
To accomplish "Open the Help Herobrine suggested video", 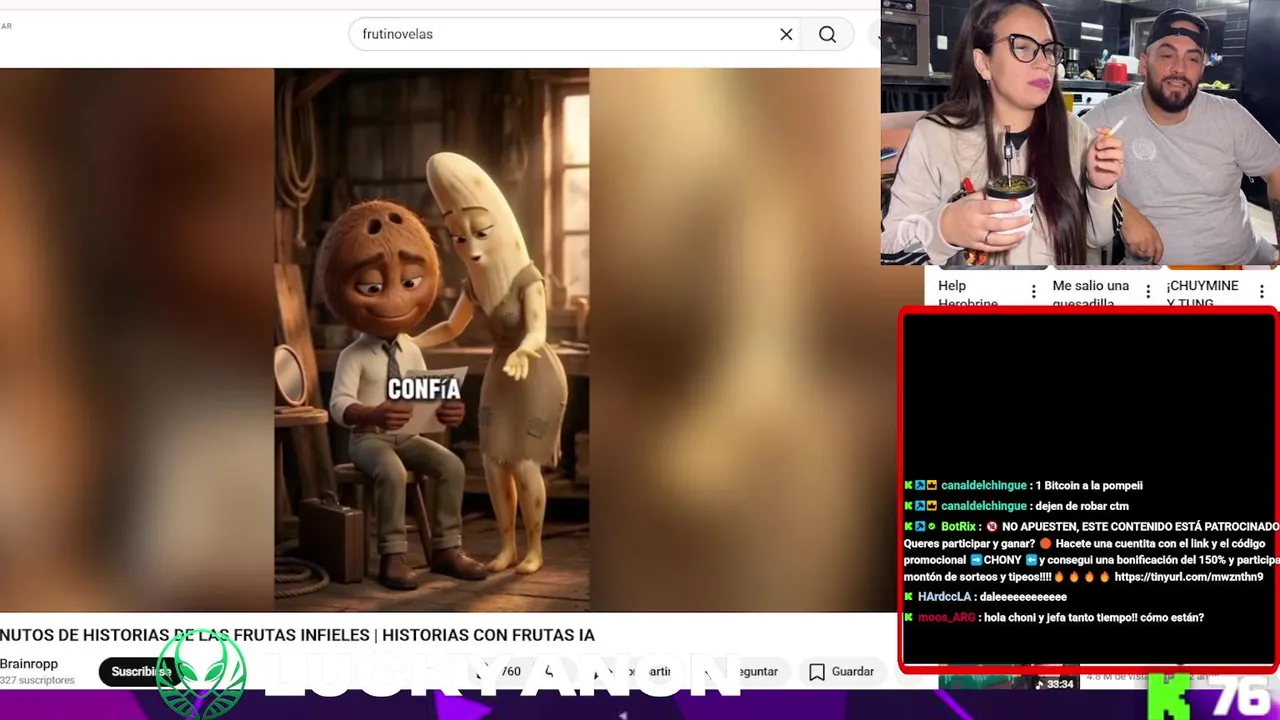I will point(967,294).
